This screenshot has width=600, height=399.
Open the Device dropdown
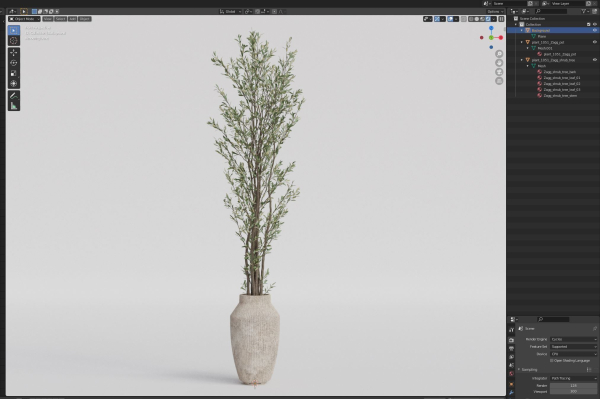click(x=573, y=354)
